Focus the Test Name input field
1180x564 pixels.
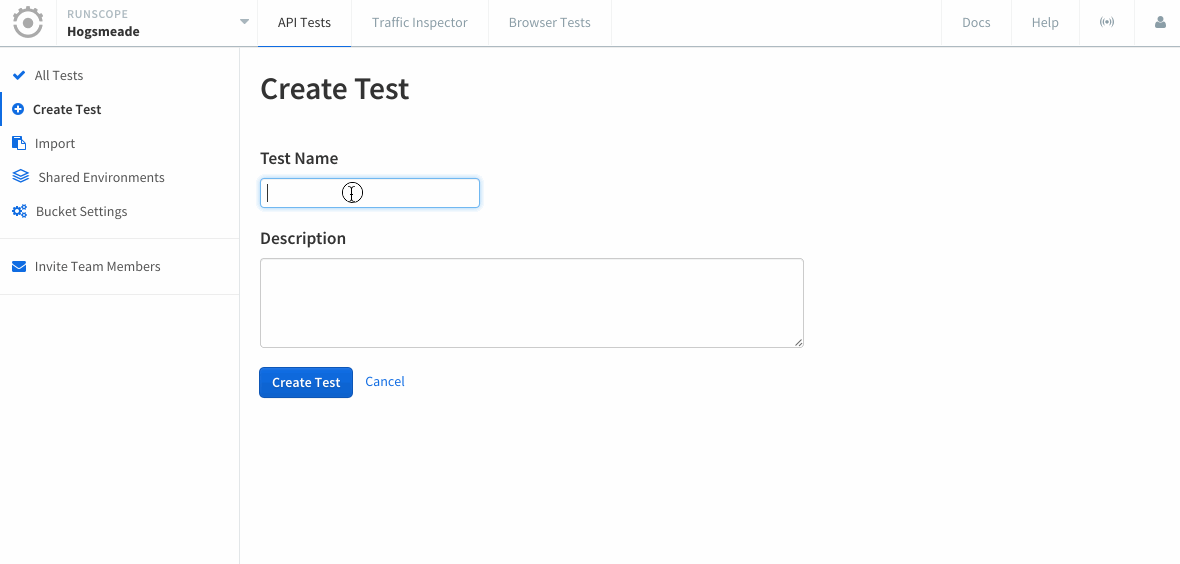point(370,193)
